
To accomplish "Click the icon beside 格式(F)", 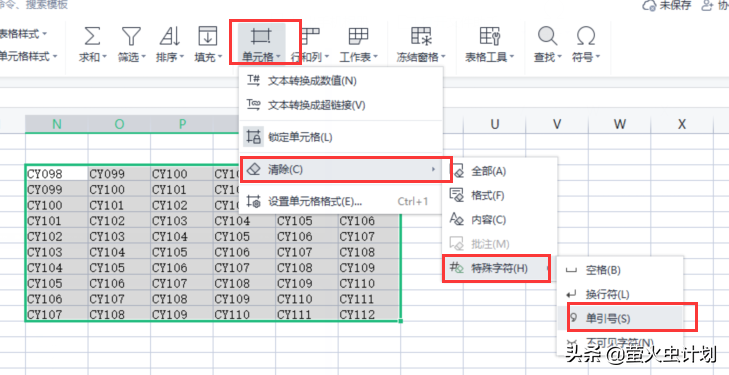I will click(x=457, y=195).
